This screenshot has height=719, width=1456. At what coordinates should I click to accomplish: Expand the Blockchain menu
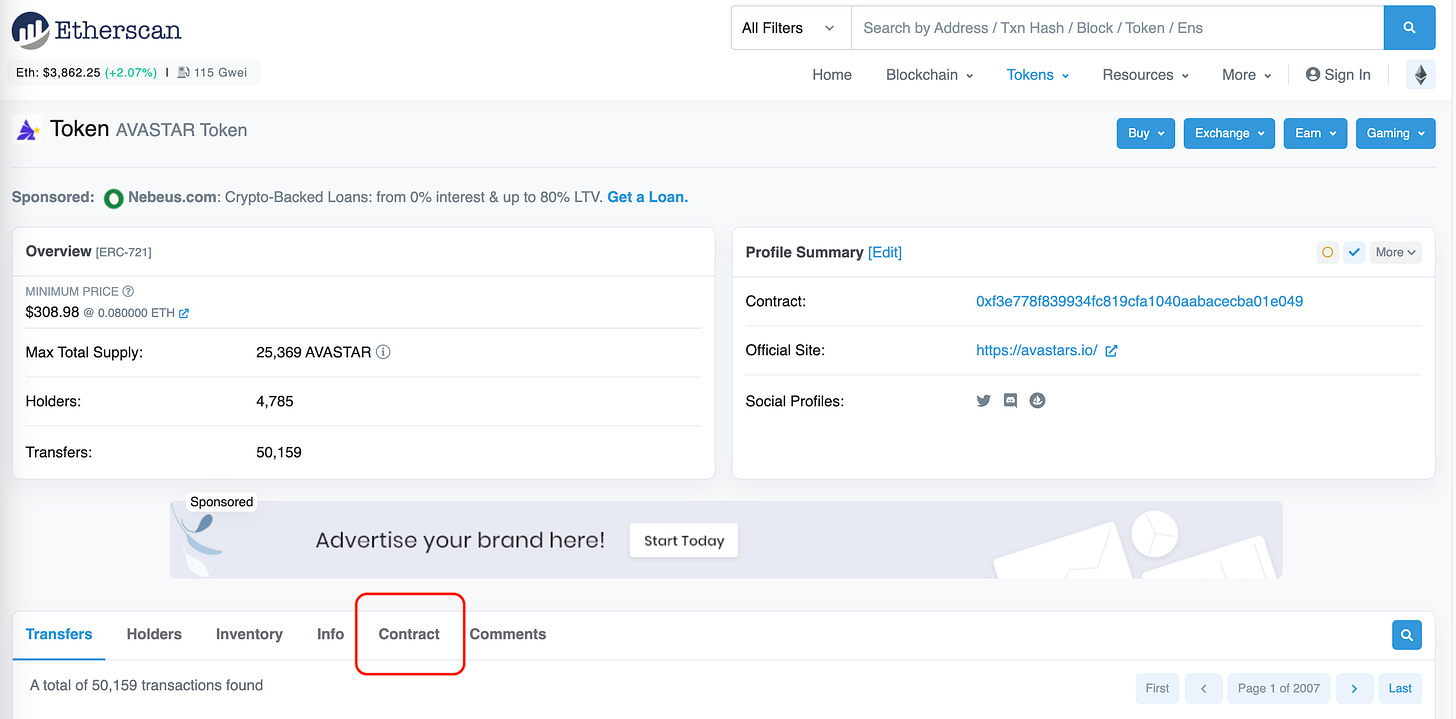[929, 75]
